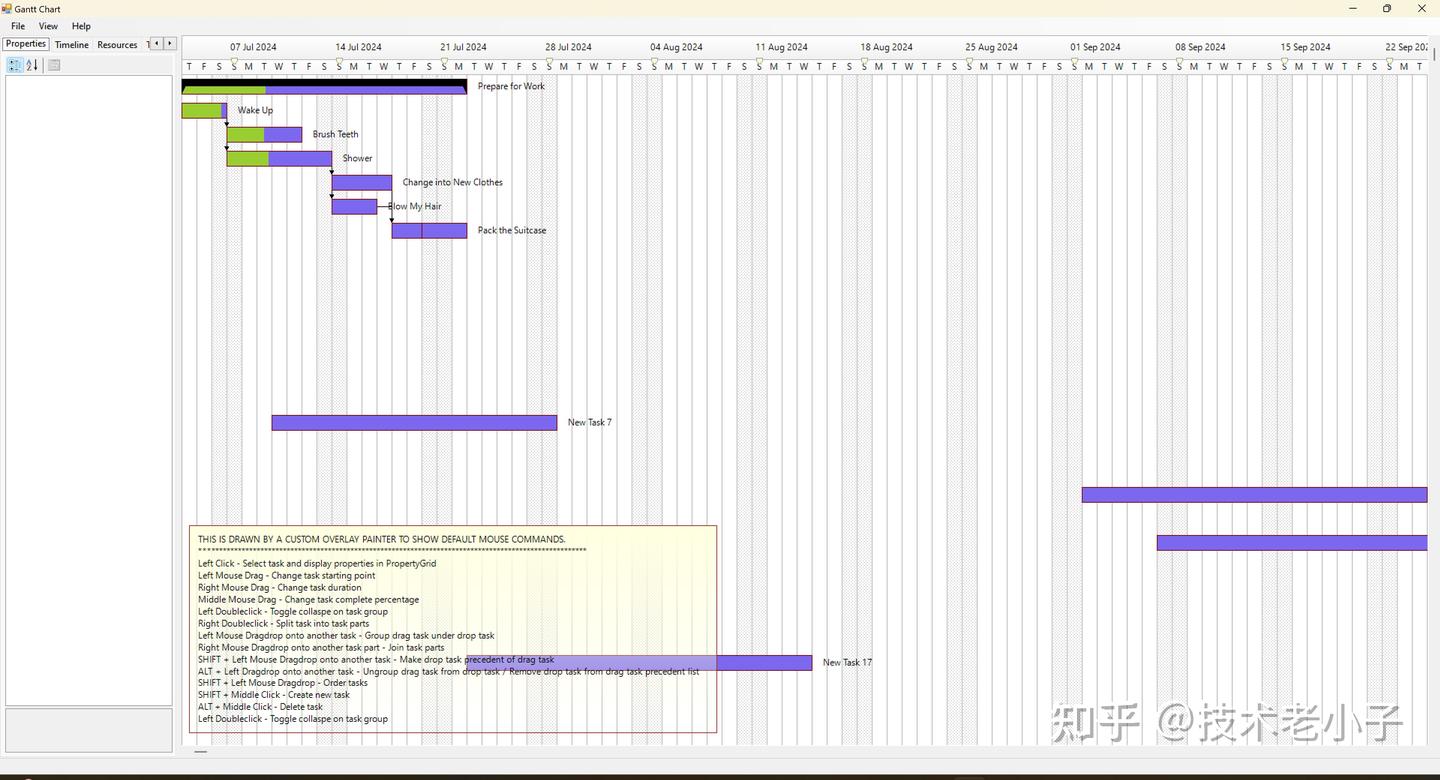
Task: Click the Gantt Chart icon in the title bar
Action: click(7, 9)
